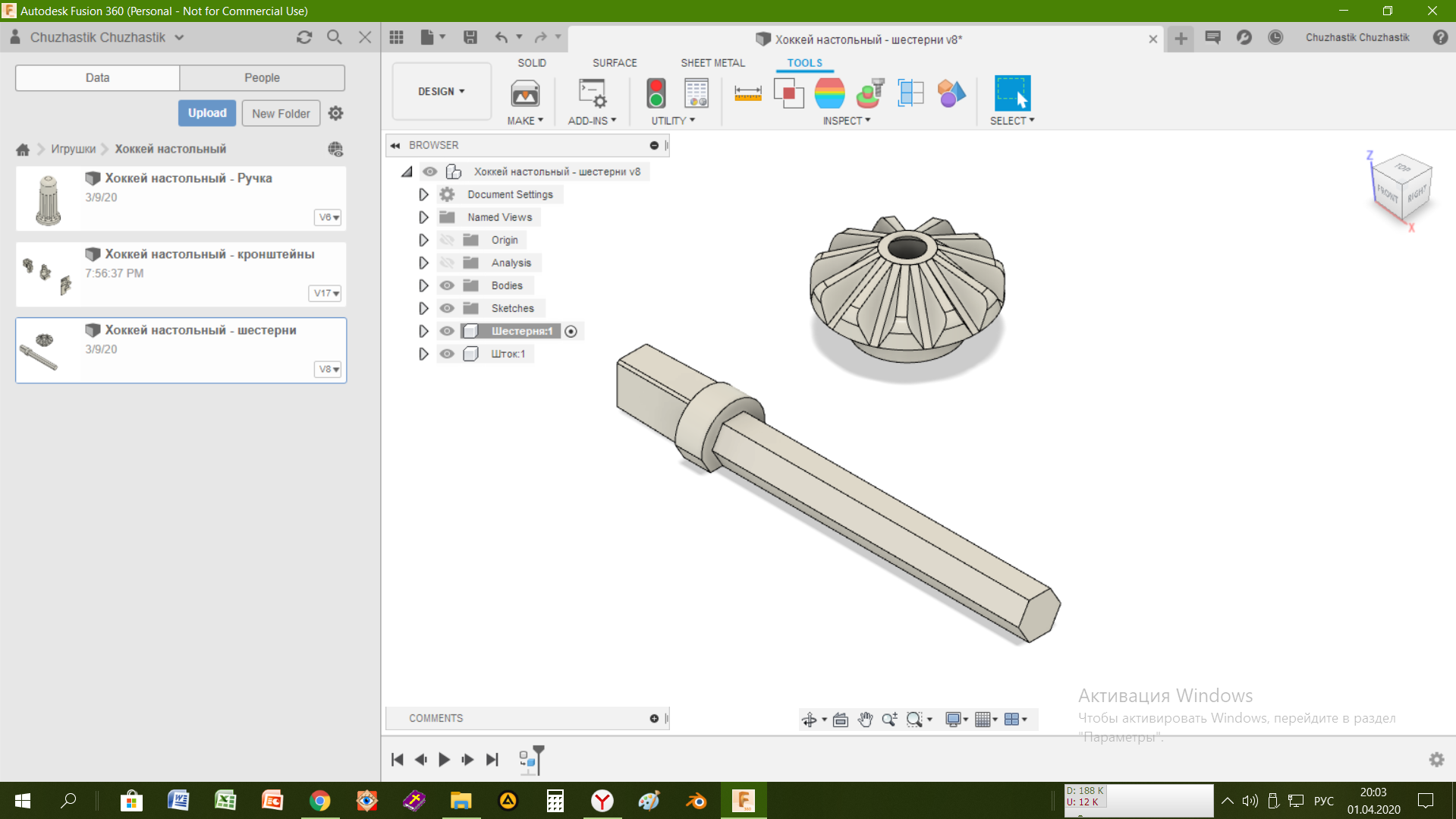Activate the Шестерня:1 component radio button
The image size is (1456, 819).
click(x=571, y=331)
